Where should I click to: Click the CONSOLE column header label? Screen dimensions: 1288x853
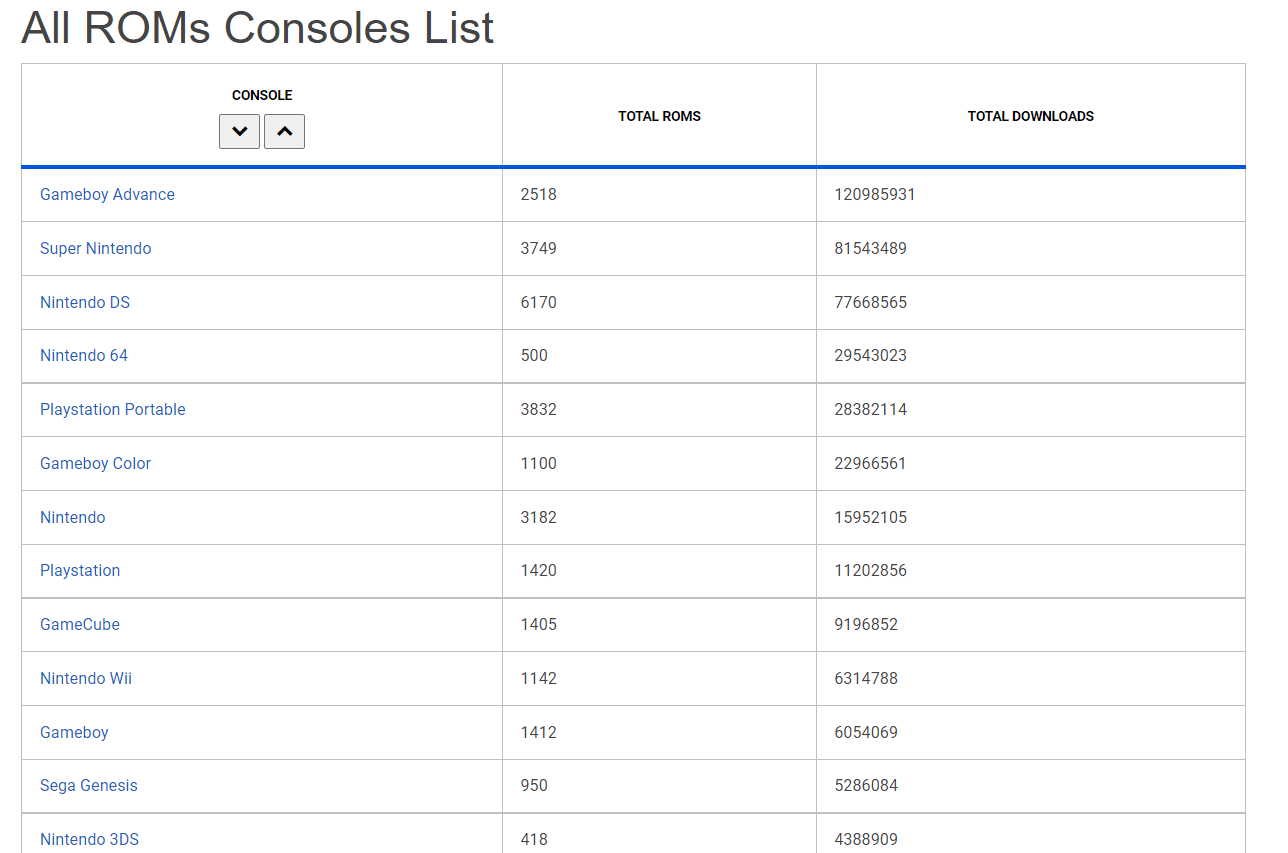pyautogui.click(x=262, y=95)
